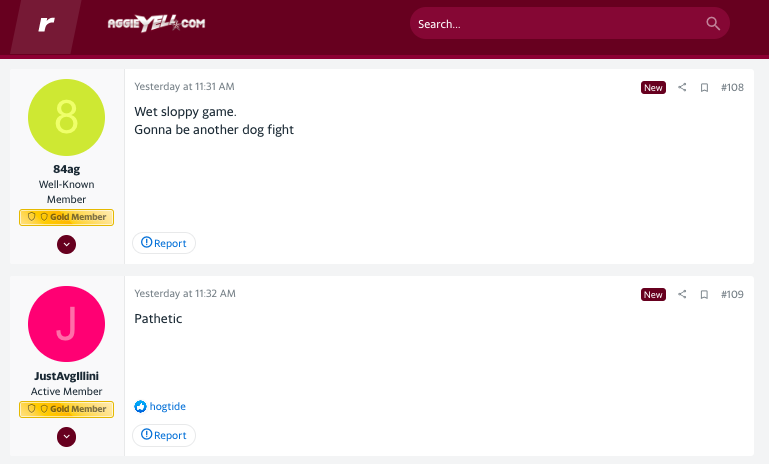The image size is (769, 464).
Task: Click the Rivals 'r' logo icon
Action: 46,24
